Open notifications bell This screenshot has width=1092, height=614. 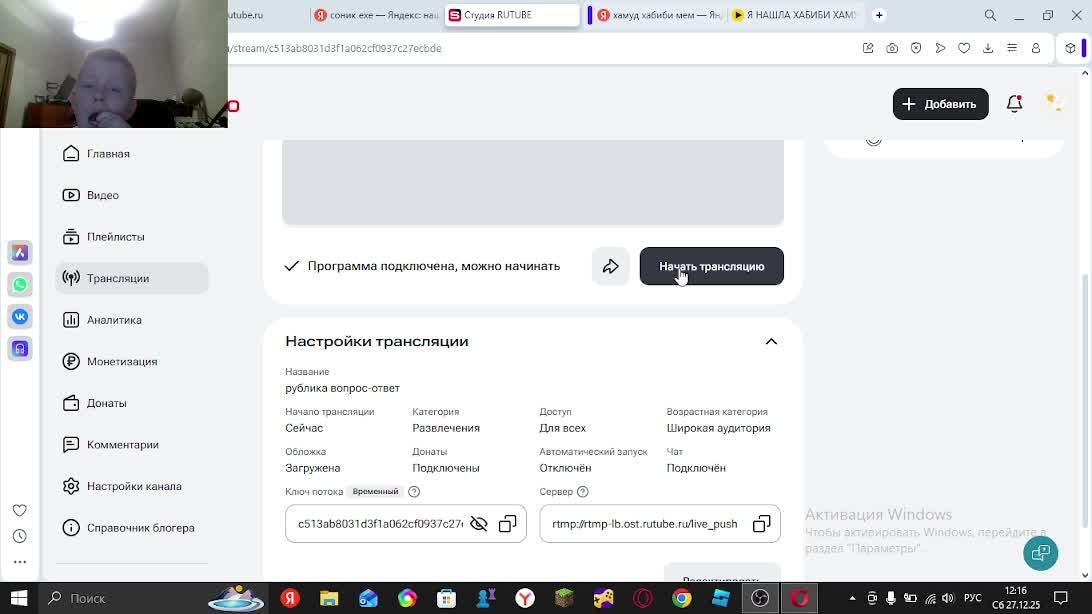click(1015, 104)
